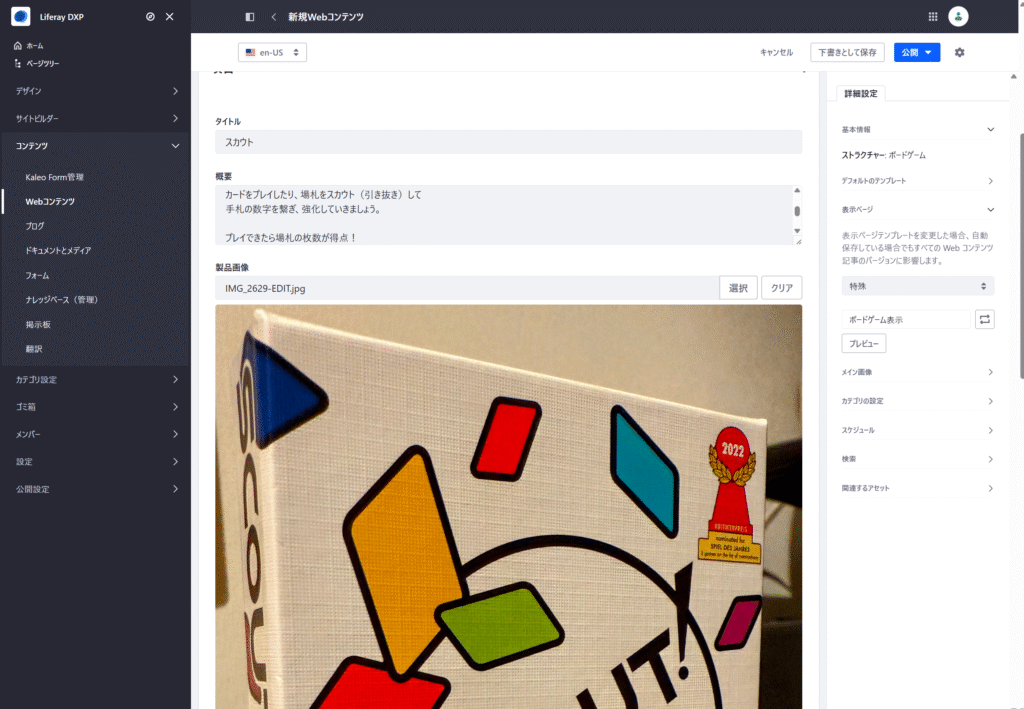The height and width of the screenshot is (709, 1024).
Task: Close the Liferay DXP side menu
Action: (170, 16)
